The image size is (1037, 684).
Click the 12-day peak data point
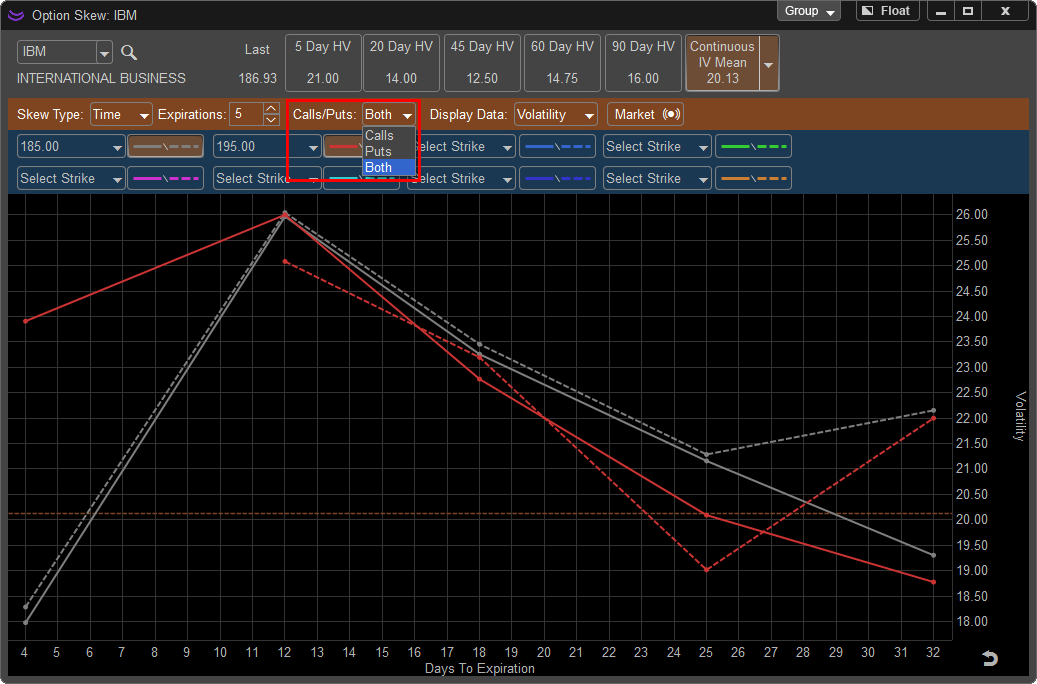(285, 214)
